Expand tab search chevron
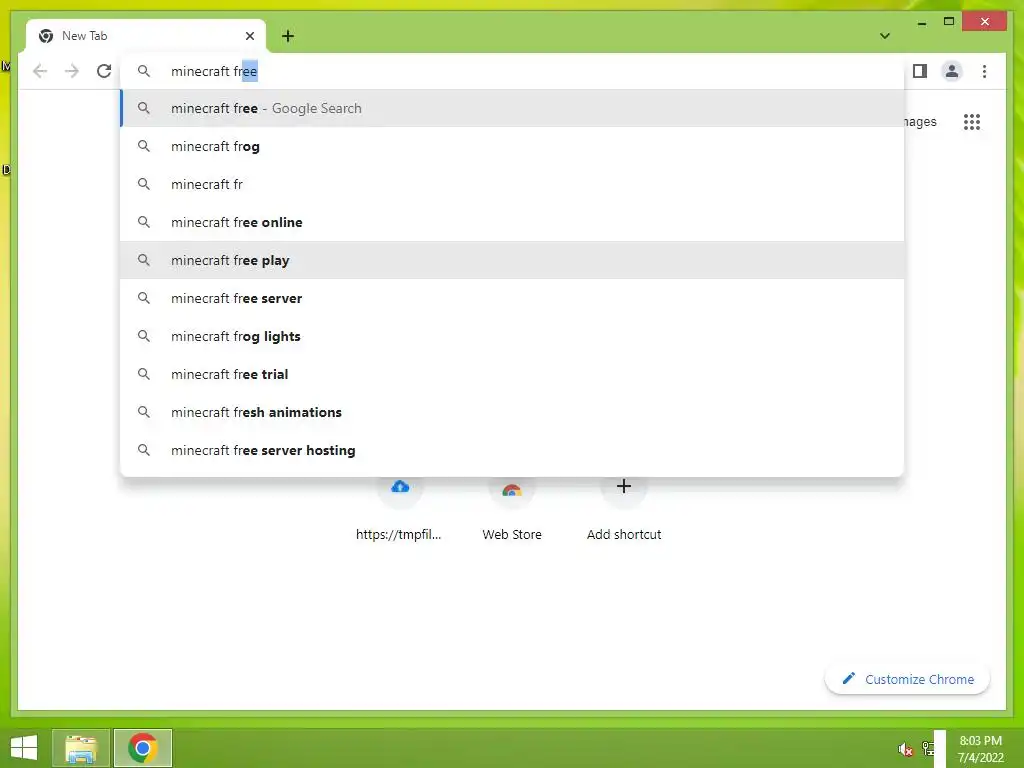Viewport: 1024px width, 768px height. 885,36
